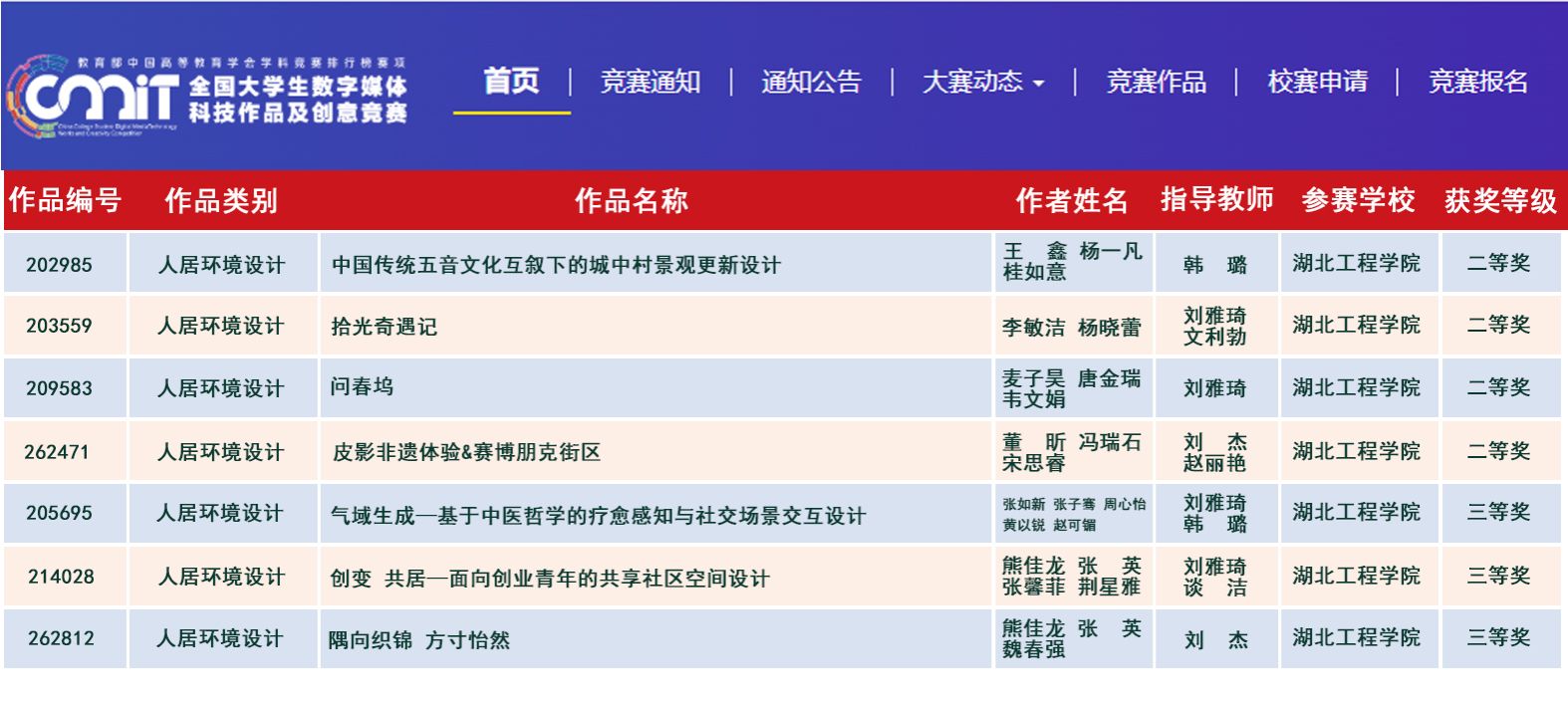Screen dimensions: 1568x708
Task: Click 竞赛报名 registration link
Action: click(x=1477, y=82)
